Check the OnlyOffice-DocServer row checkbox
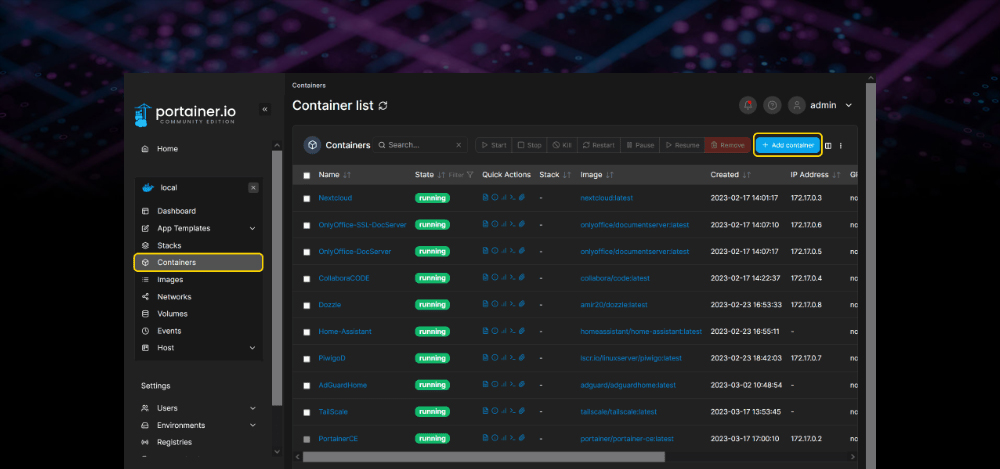This screenshot has width=1000, height=469. (307, 252)
